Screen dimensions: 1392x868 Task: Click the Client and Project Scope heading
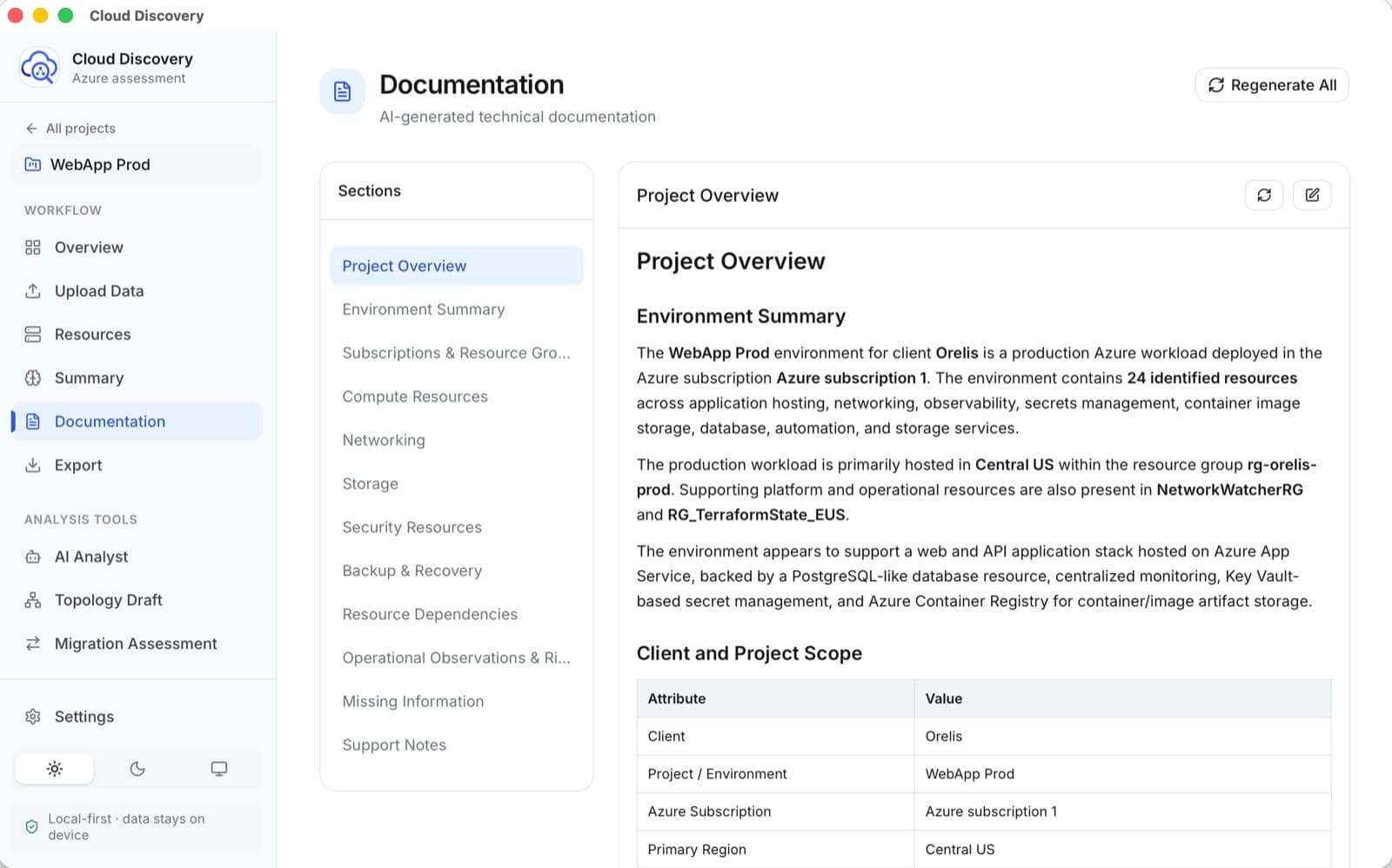click(x=749, y=653)
